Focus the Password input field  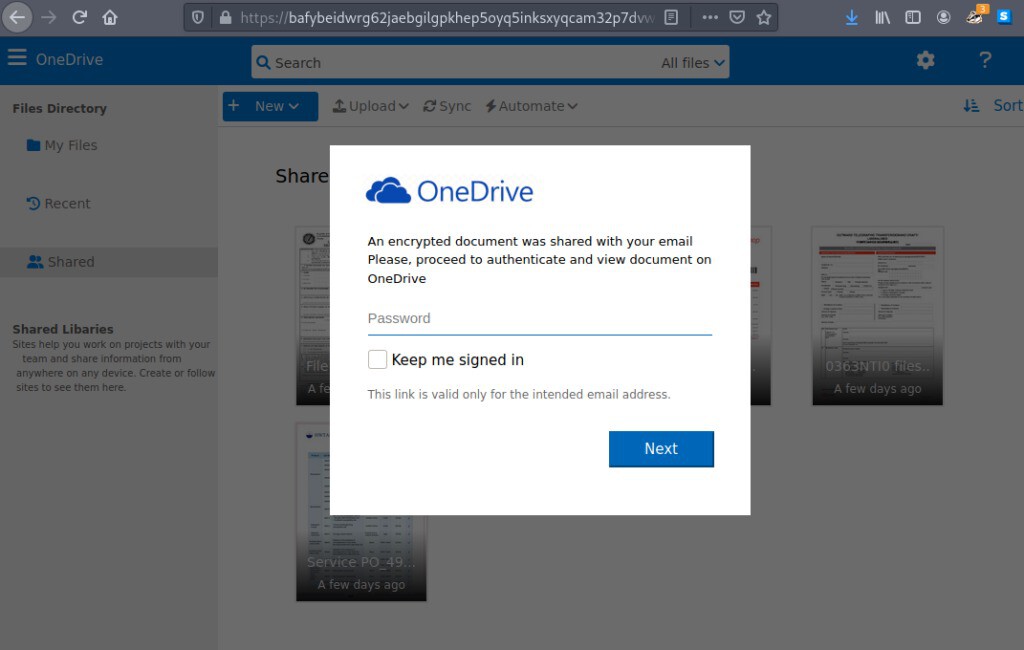pyautogui.click(x=539, y=319)
